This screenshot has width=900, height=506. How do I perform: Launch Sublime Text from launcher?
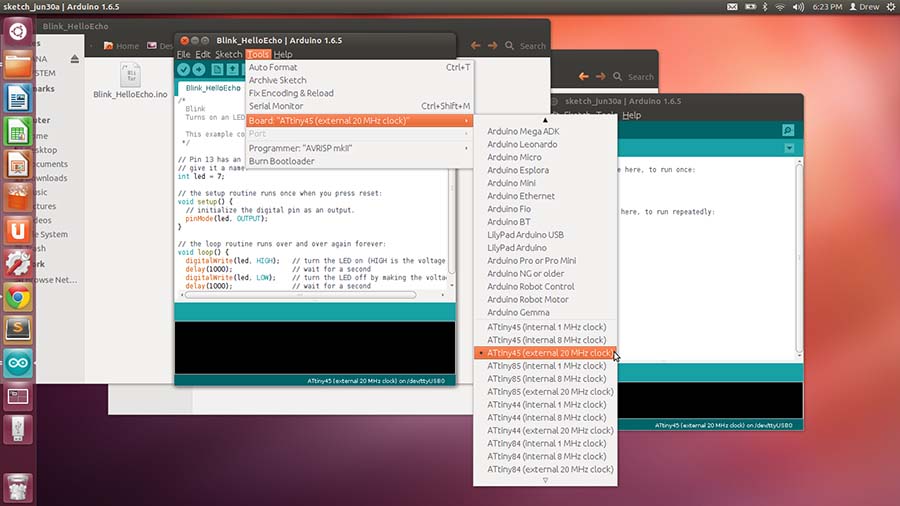coord(18,330)
